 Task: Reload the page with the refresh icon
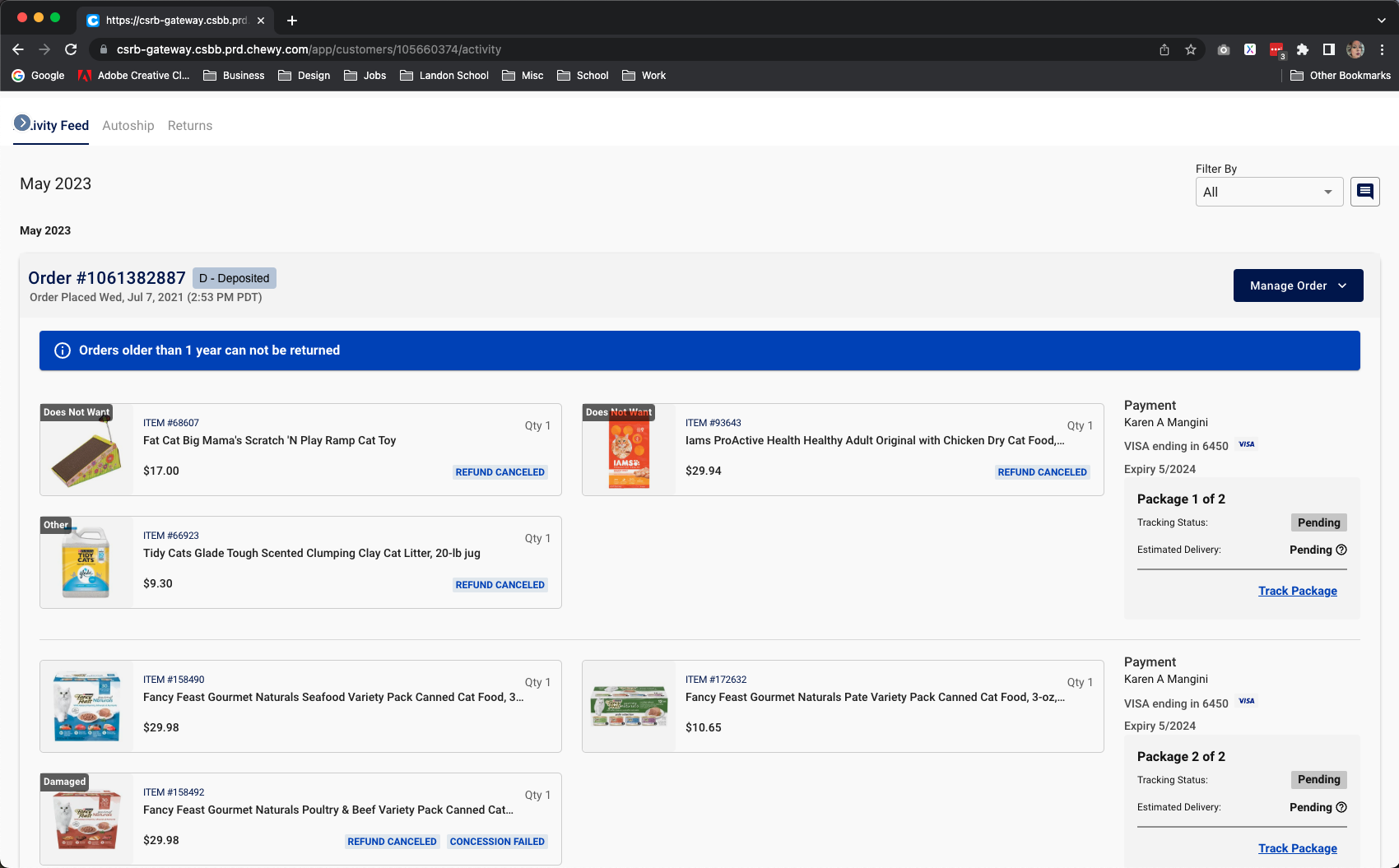click(71, 49)
